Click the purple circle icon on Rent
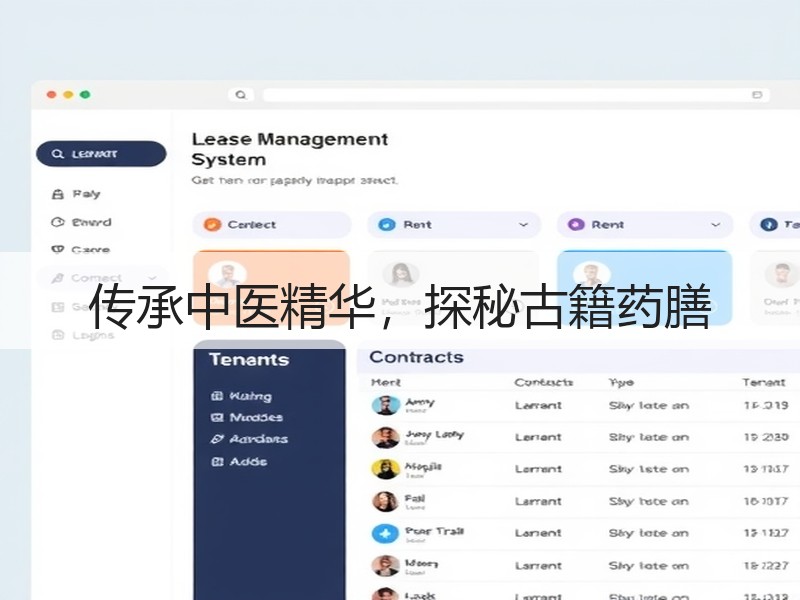 click(x=576, y=224)
